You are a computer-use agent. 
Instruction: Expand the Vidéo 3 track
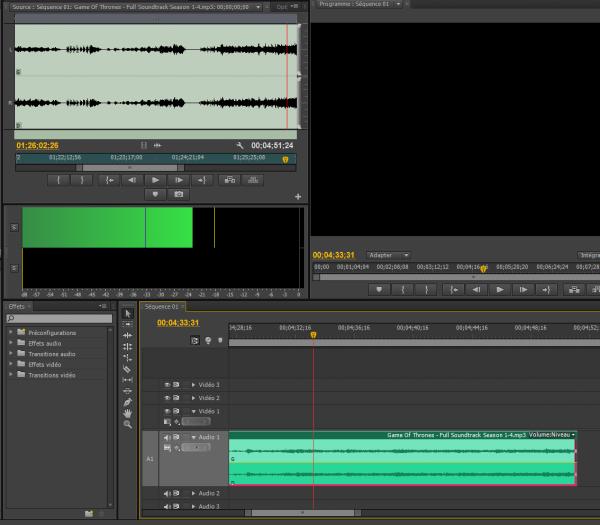pyautogui.click(x=193, y=385)
